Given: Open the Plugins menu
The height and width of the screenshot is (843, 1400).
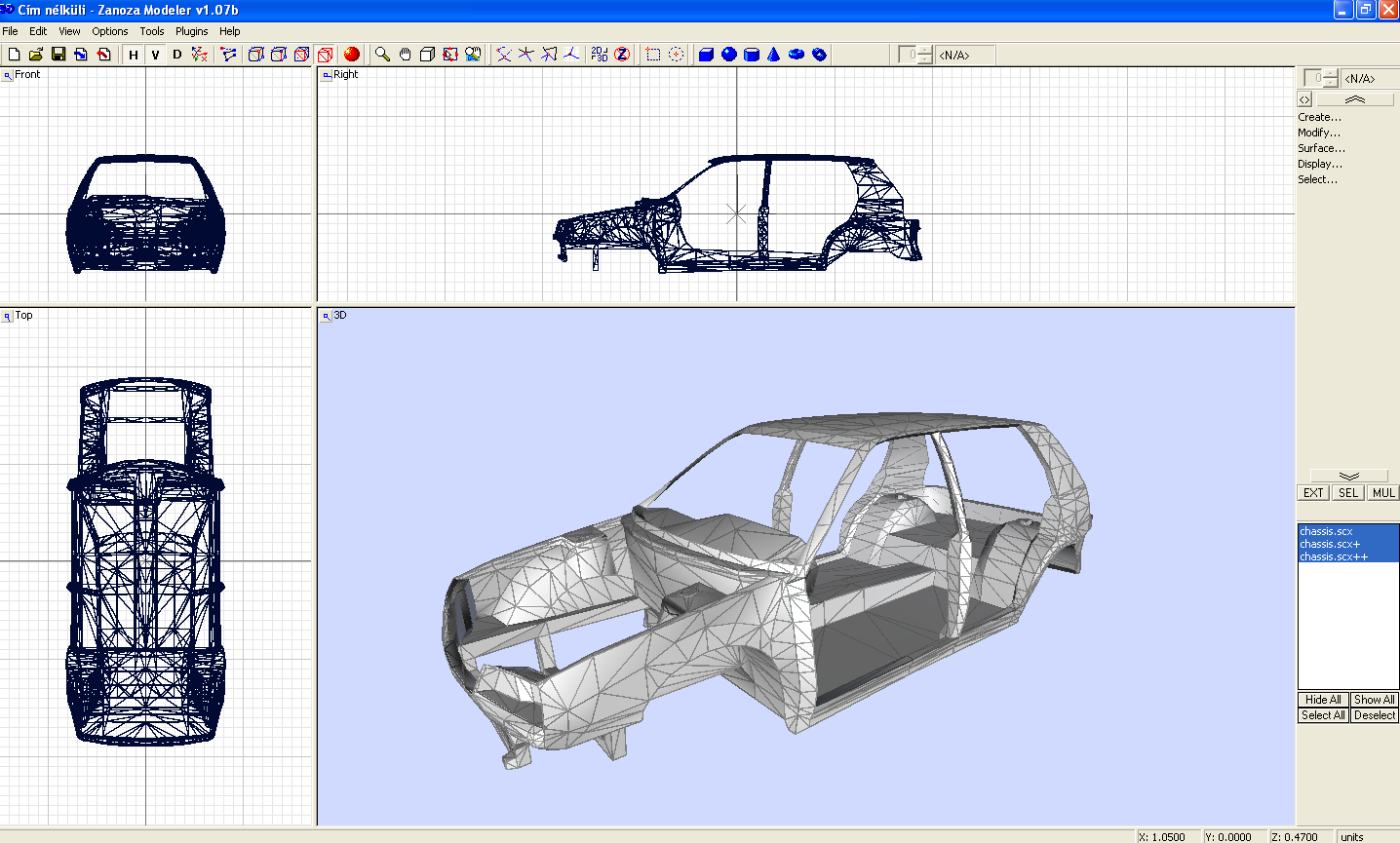Looking at the screenshot, I should pos(192,31).
